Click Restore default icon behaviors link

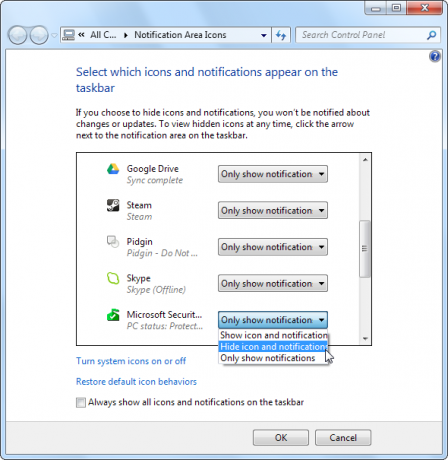[136, 382]
